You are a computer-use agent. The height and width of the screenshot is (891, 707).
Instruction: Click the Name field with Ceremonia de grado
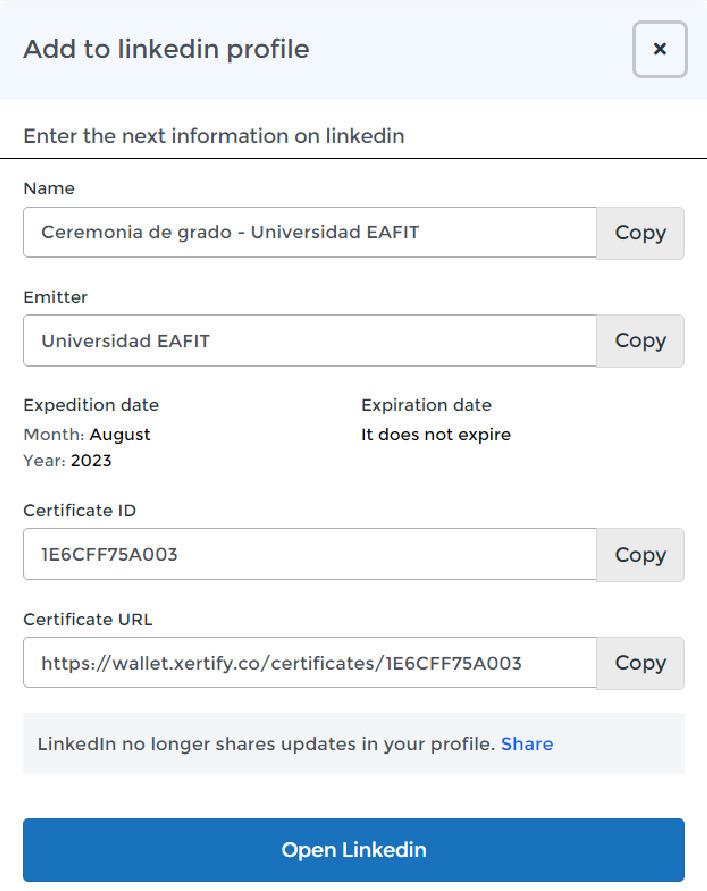[x=310, y=233]
